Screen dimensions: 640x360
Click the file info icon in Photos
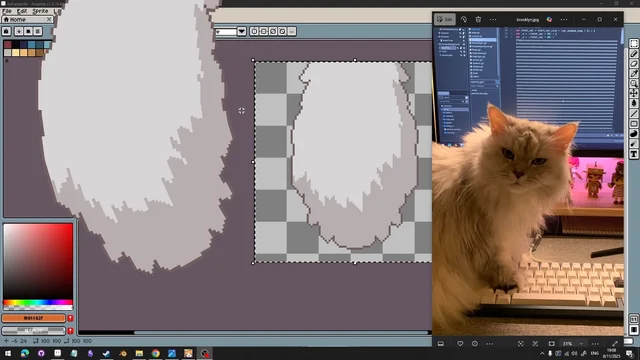click(x=475, y=344)
